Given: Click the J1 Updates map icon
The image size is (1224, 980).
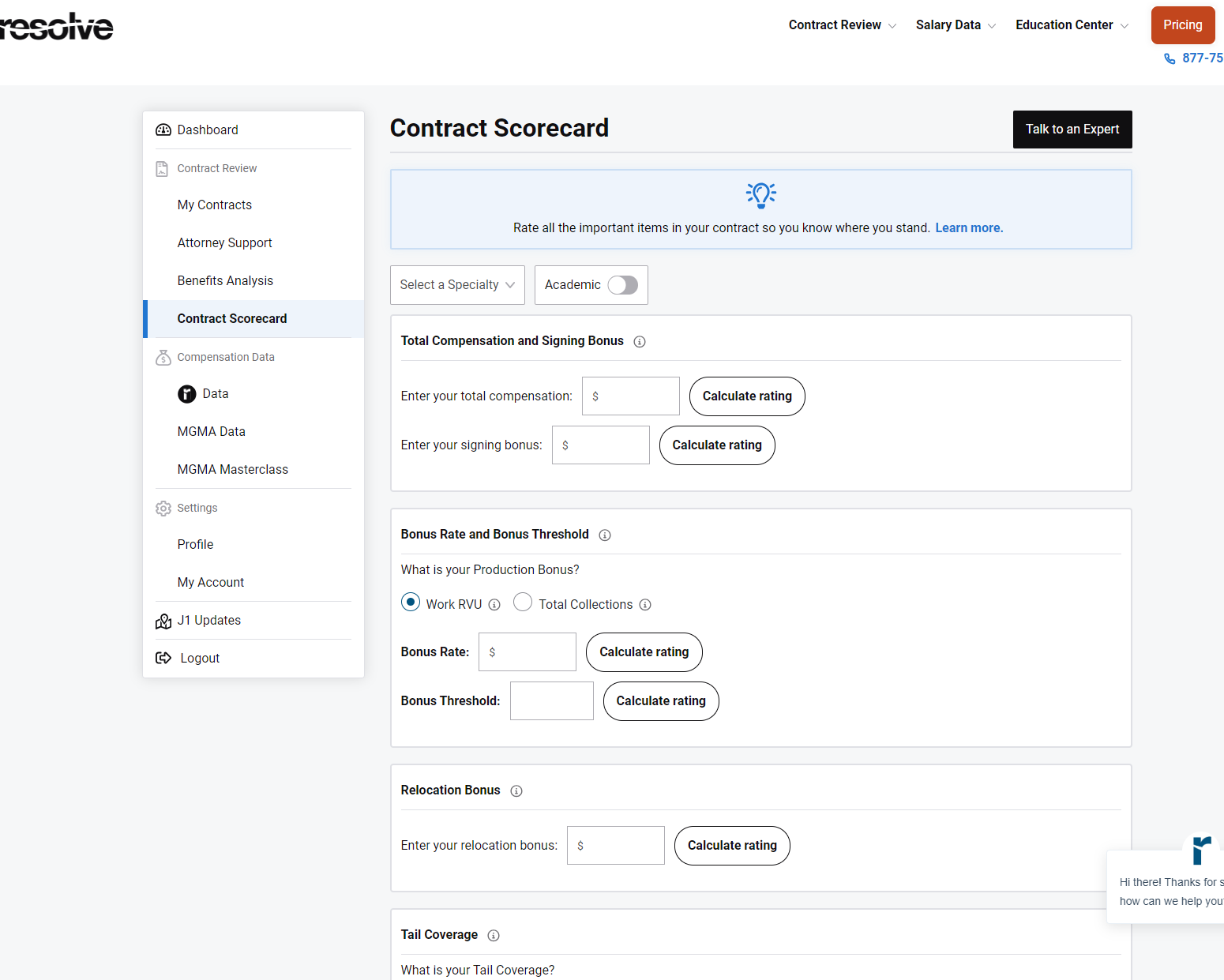Looking at the screenshot, I should (x=163, y=621).
